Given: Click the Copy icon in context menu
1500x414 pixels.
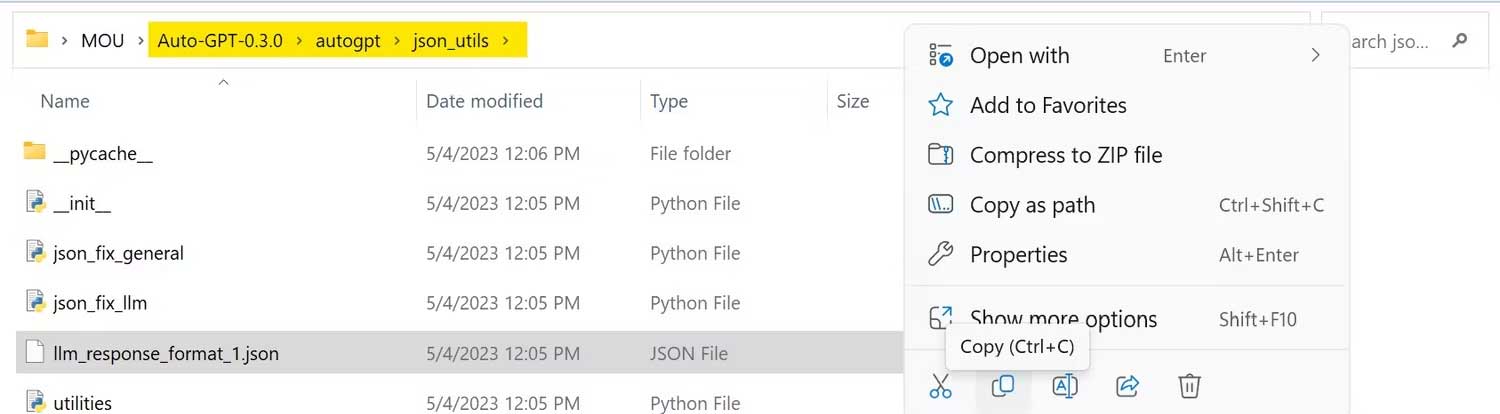Looking at the screenshot, I should 1003,386.
